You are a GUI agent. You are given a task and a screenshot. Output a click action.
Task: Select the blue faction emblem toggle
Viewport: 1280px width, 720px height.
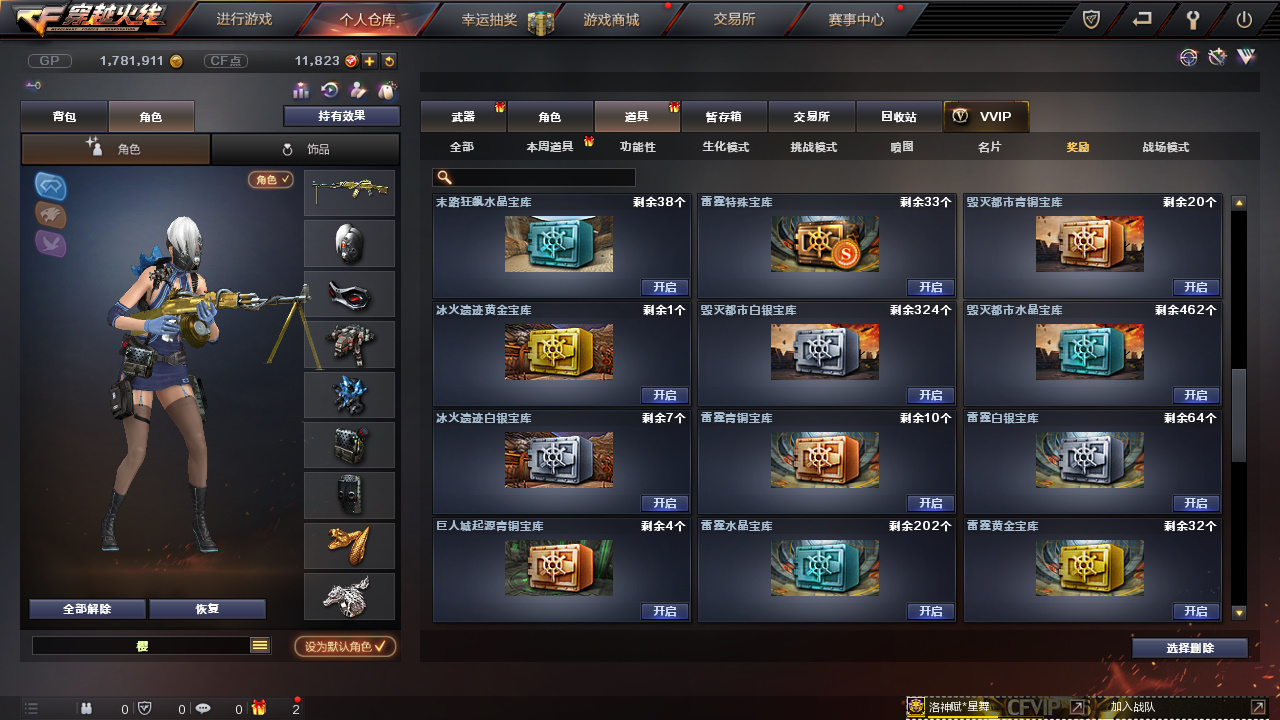pyautogui.click(x=51, y=185)
